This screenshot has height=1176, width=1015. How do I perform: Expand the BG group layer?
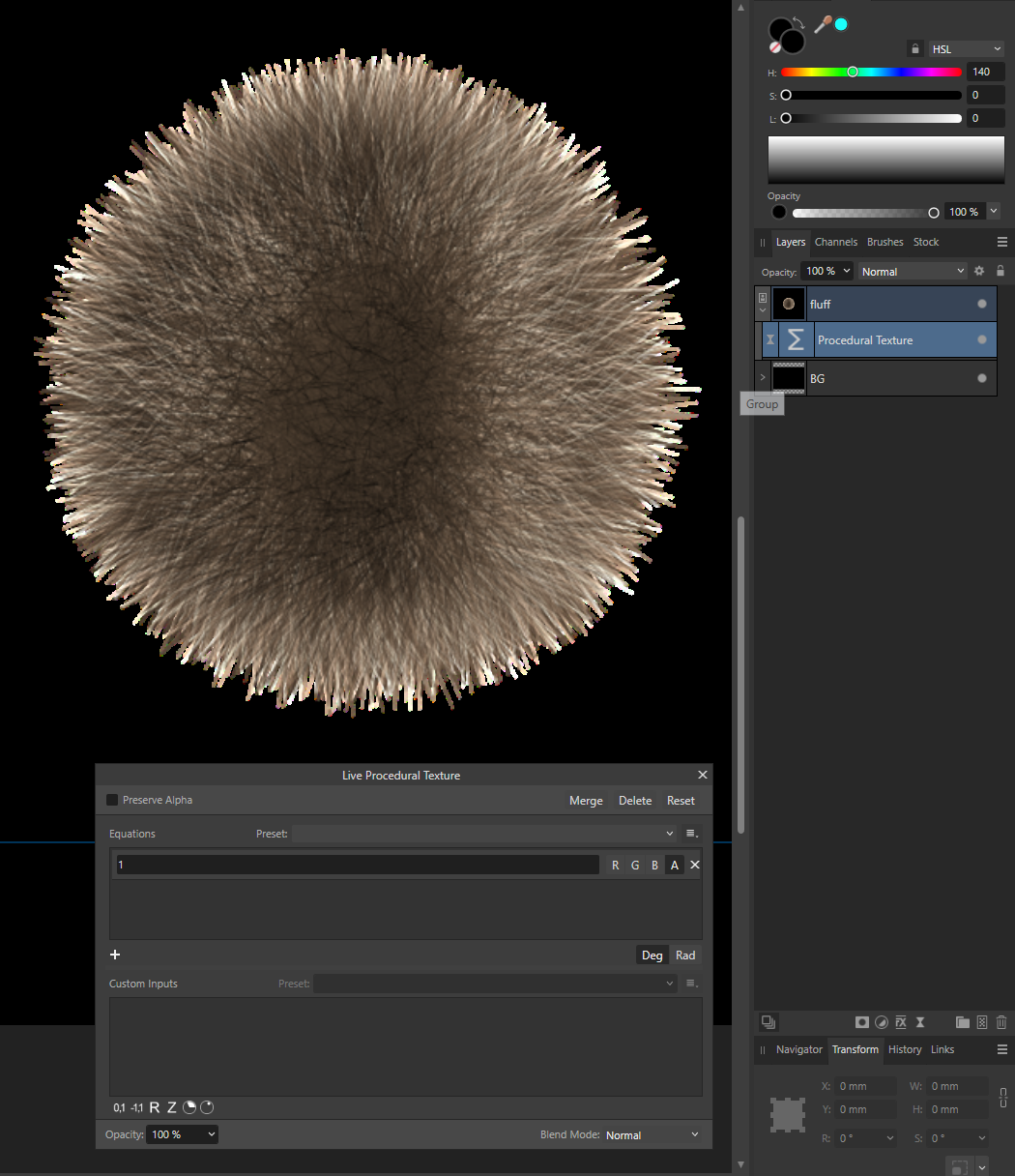coord(763,378)
